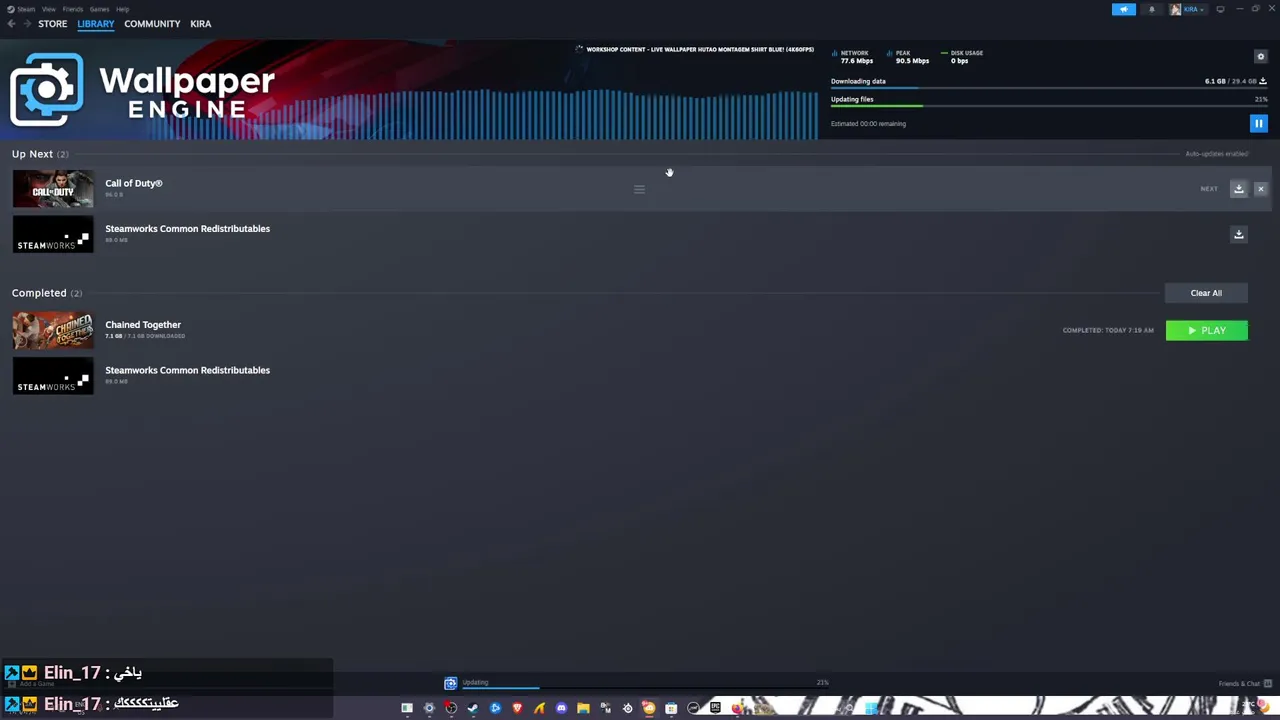Click the Wallpaper Engine logo banner

(143, 90)
